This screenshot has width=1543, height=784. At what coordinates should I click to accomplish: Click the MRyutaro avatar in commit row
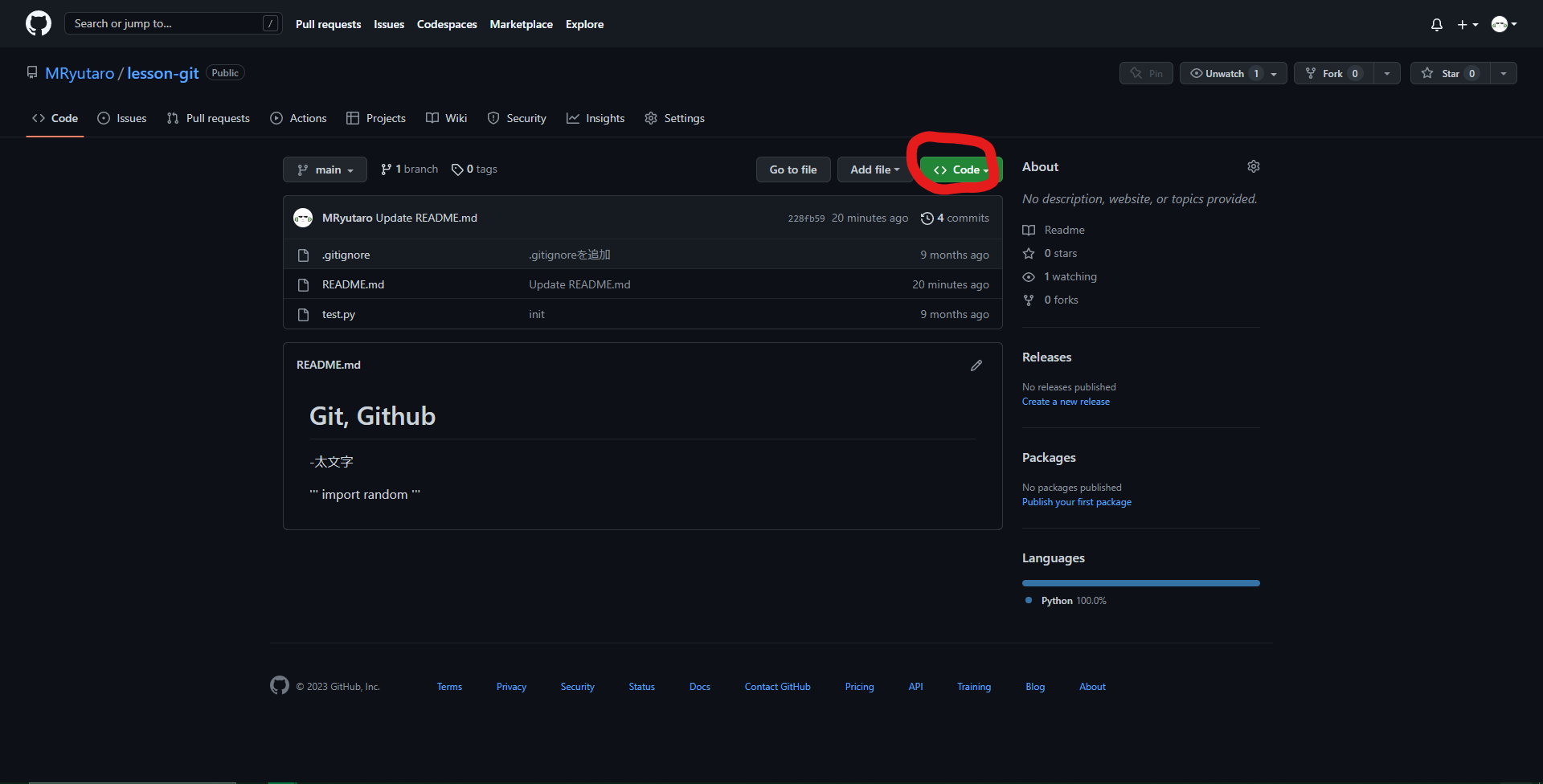(303, 218)
